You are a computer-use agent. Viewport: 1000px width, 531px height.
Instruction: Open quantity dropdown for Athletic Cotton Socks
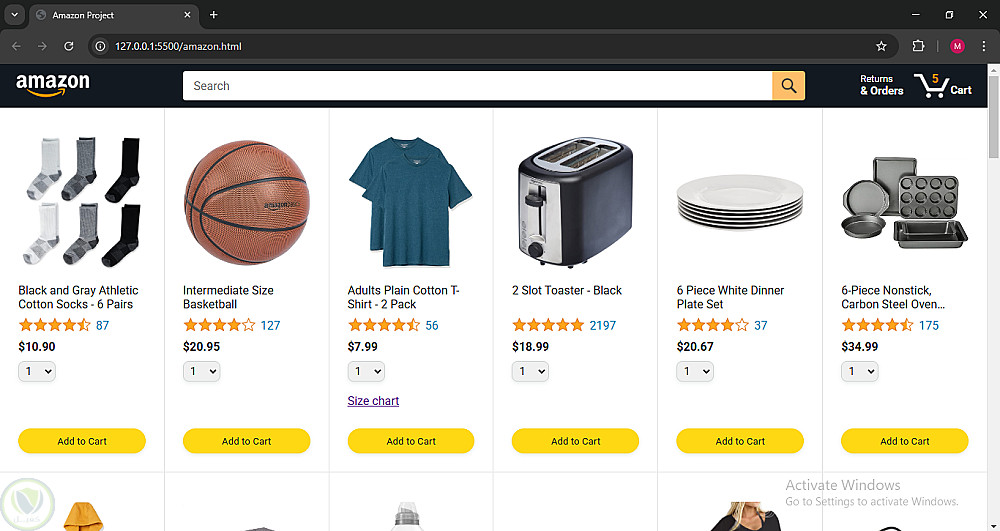click(37, 371)
